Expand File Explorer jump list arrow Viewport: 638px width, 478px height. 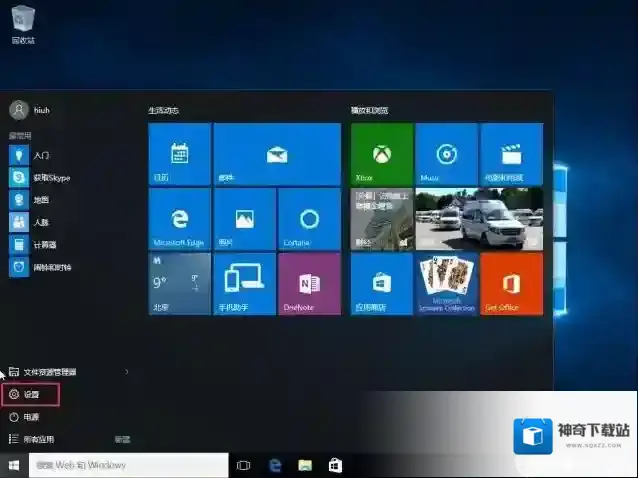[x=126, y=372]
